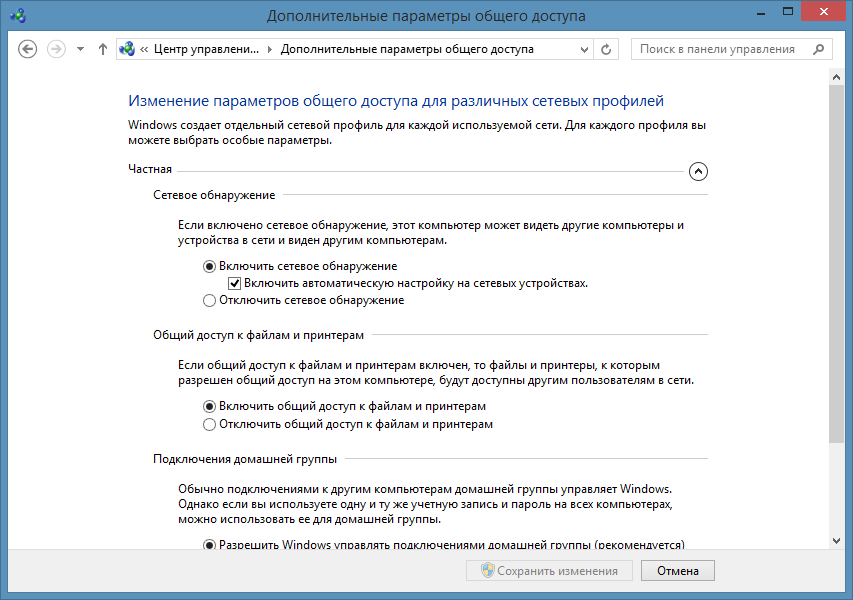Maximize the window
The width and height of the screenshot is (853, 600).
point(788,12)
